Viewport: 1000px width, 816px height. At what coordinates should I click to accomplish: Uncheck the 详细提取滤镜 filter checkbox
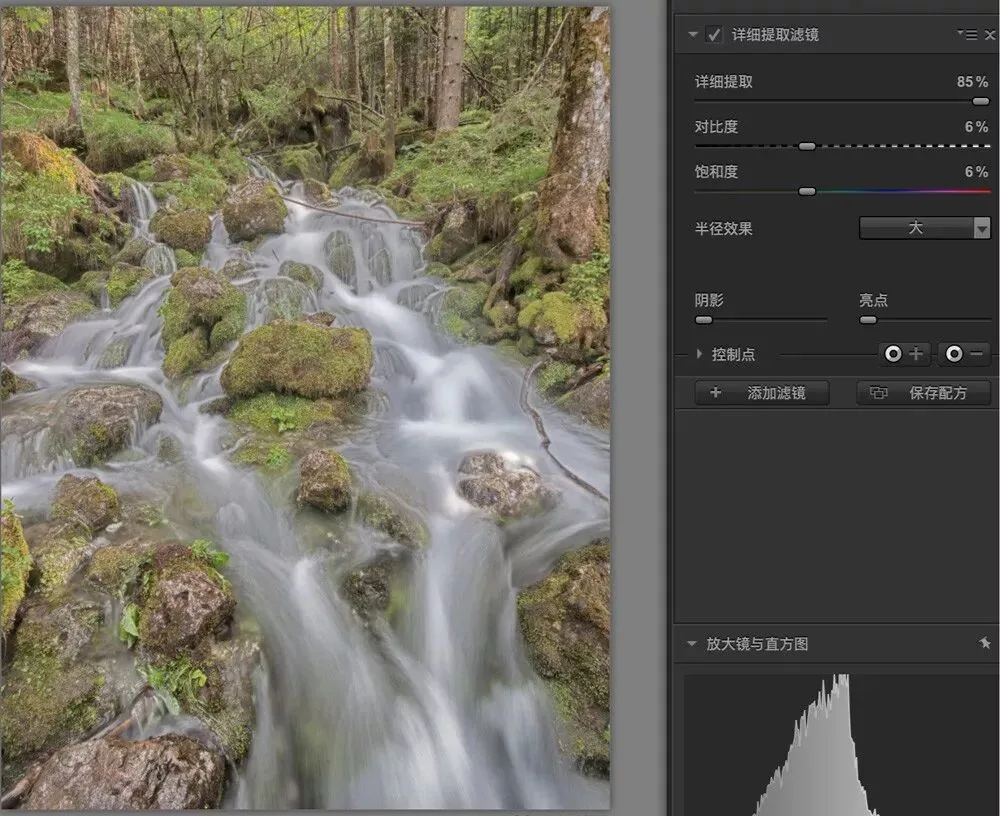(x=714, y=34)
